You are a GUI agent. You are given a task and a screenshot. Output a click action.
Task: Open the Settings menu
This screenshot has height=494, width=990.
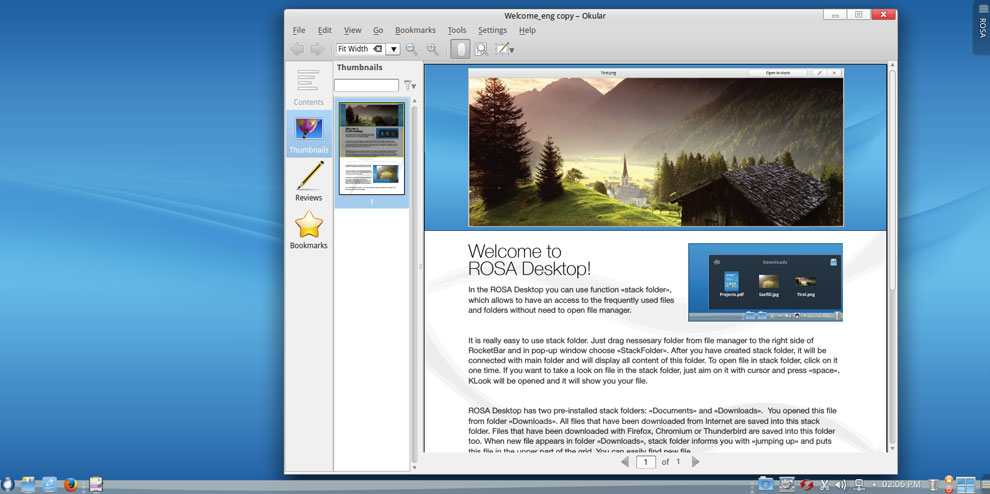(x=492, y=30)
